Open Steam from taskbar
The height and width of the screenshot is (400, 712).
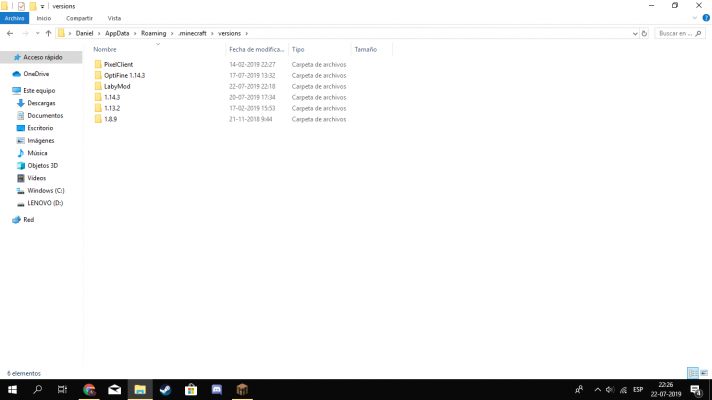click(165, 390)
